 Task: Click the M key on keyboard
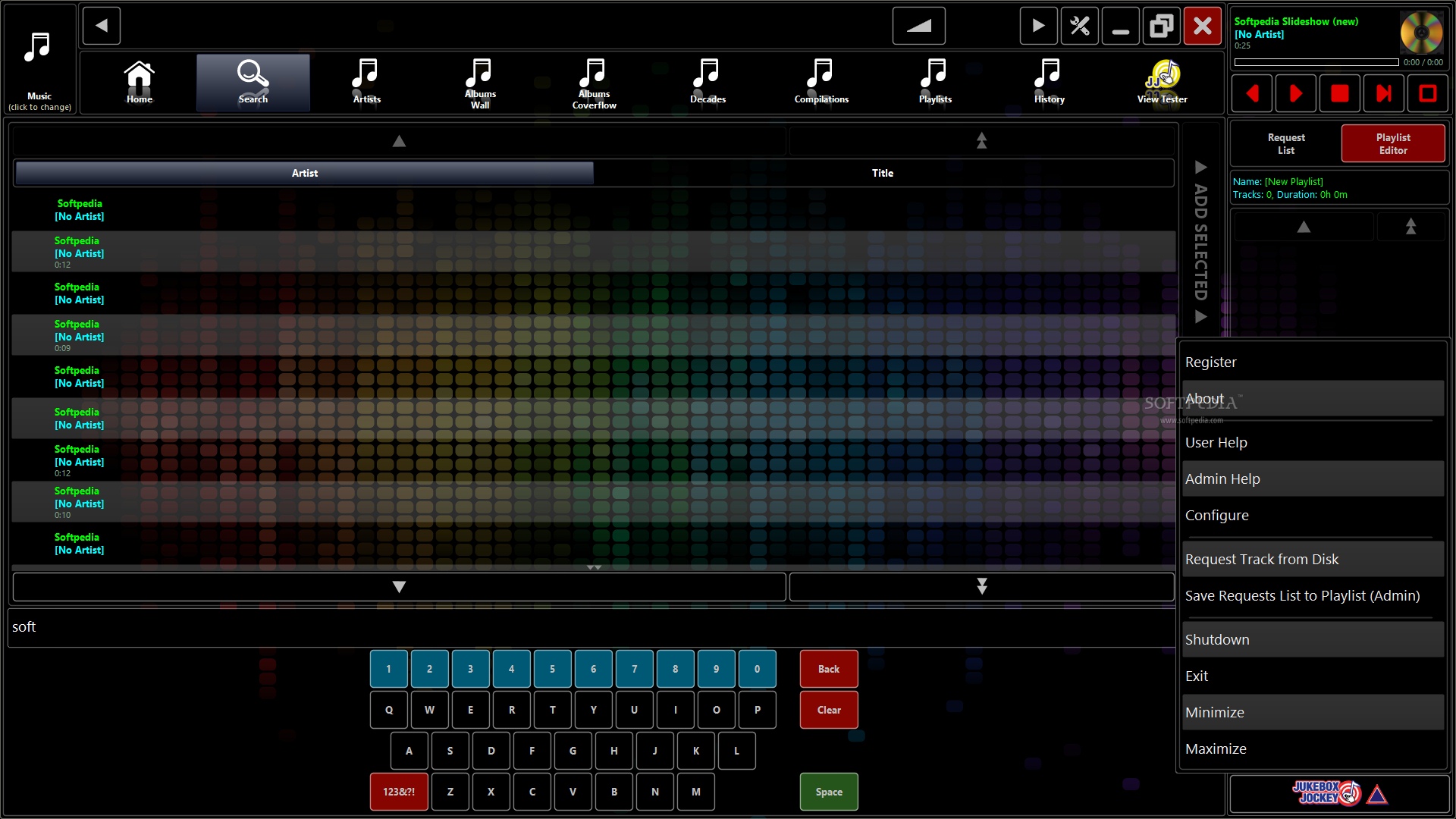696,792
